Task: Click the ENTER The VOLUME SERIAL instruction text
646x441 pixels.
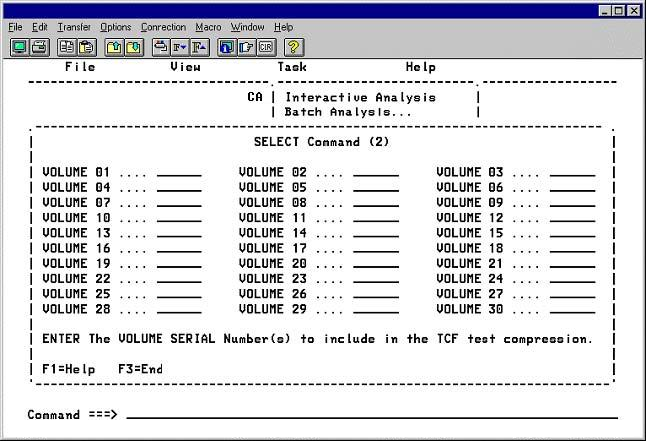Action: [x=317, y=339]
